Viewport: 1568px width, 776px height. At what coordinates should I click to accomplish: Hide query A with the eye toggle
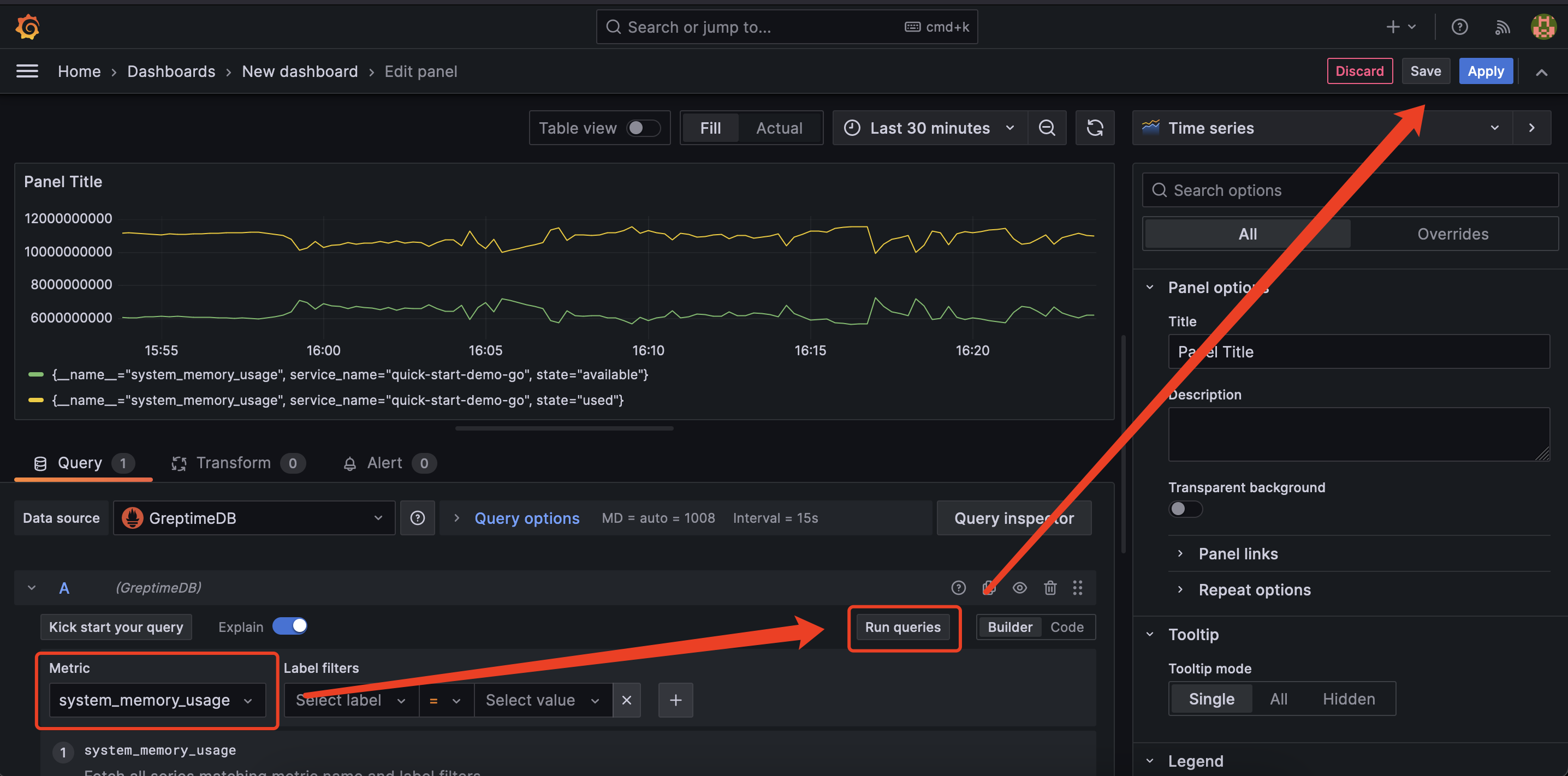1019,587
